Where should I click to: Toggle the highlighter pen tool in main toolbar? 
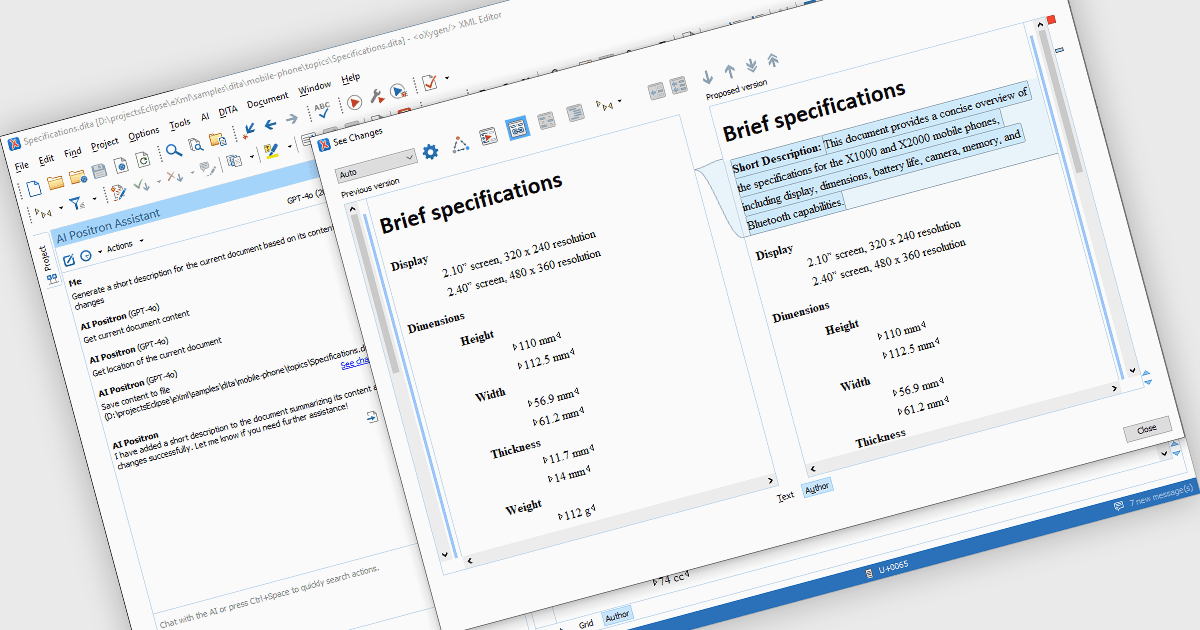270,153
